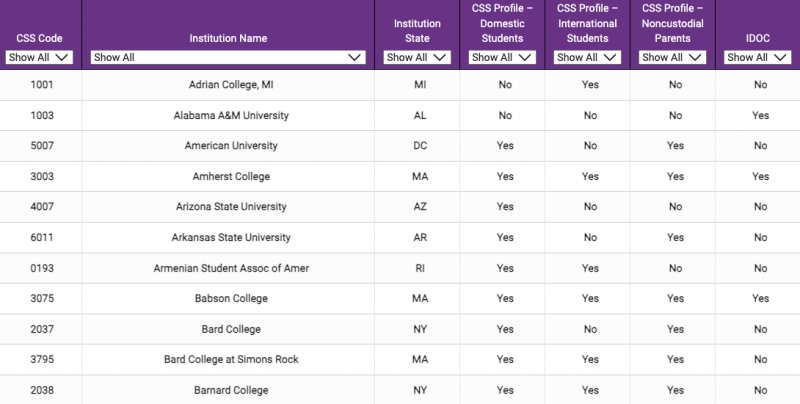Image resolution: width=800 pixels, height=404 pixels.
Task: Click the Arkansas State University cell
Action: pos(231,237)
